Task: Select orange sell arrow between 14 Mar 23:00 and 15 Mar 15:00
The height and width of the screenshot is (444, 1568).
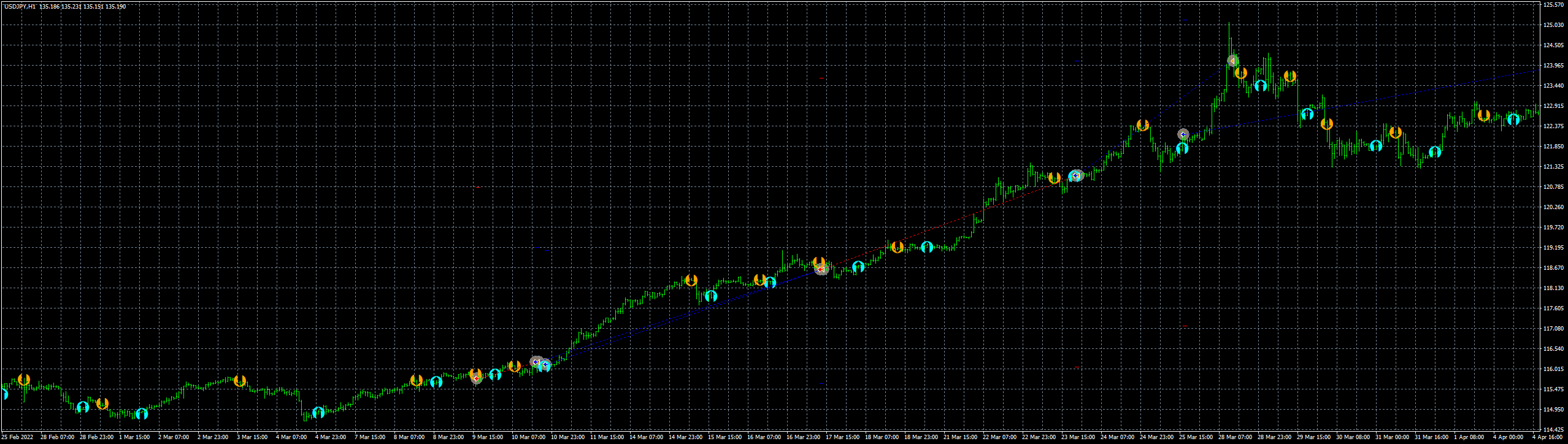Action: (x=691, y=280)
